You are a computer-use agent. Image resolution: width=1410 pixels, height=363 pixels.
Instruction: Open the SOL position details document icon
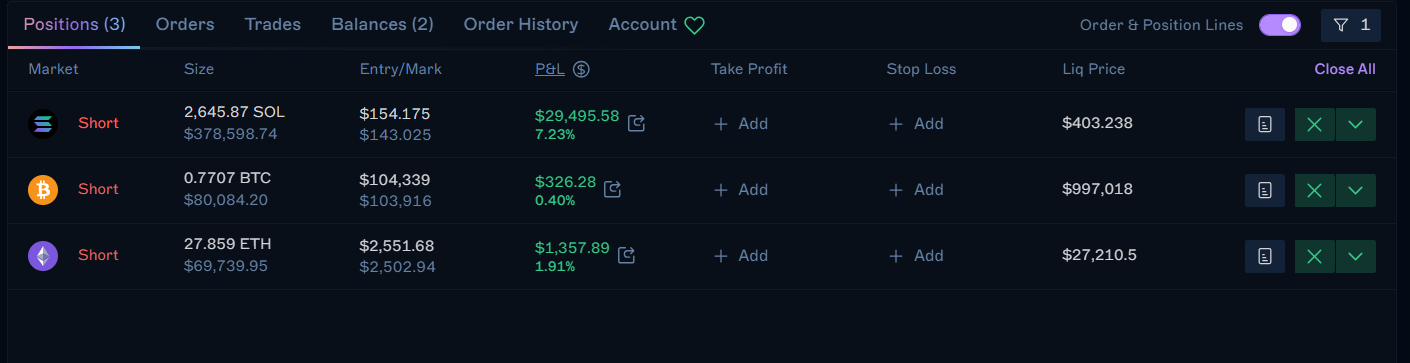(x=1264, y=124)
